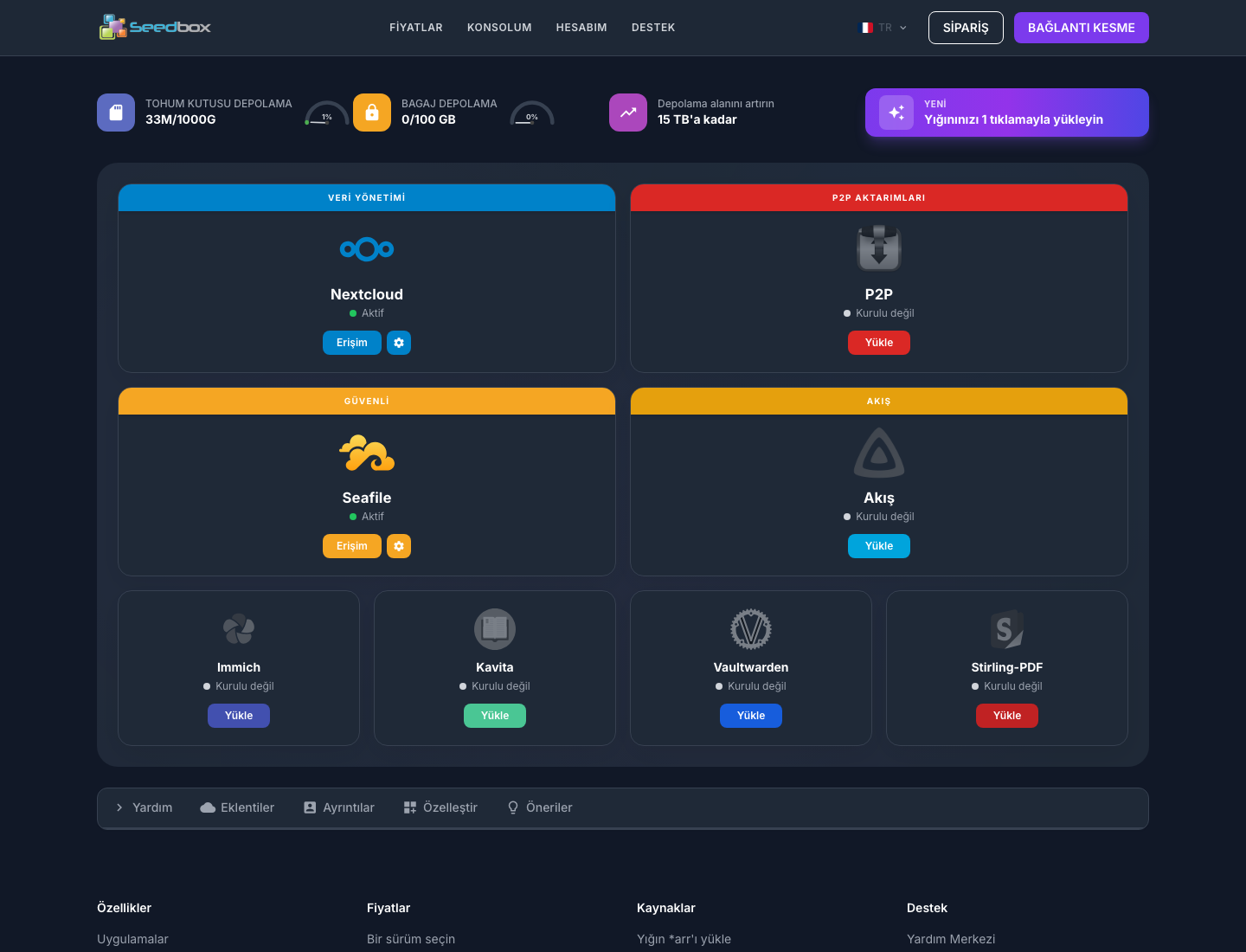Install Kavita with the Yükle button
The width and height of the screenshot is (1246, 952).
tap(495, 716)
